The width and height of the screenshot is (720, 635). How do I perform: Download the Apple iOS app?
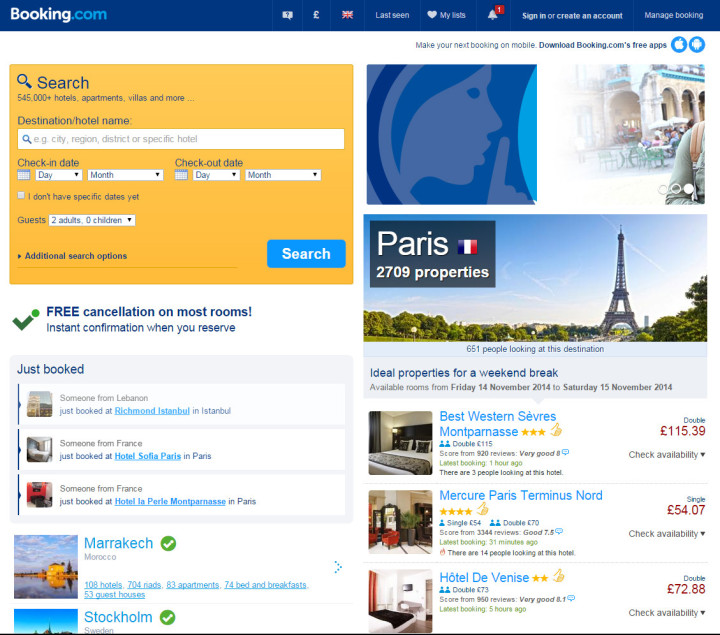[x=679, y=45]
